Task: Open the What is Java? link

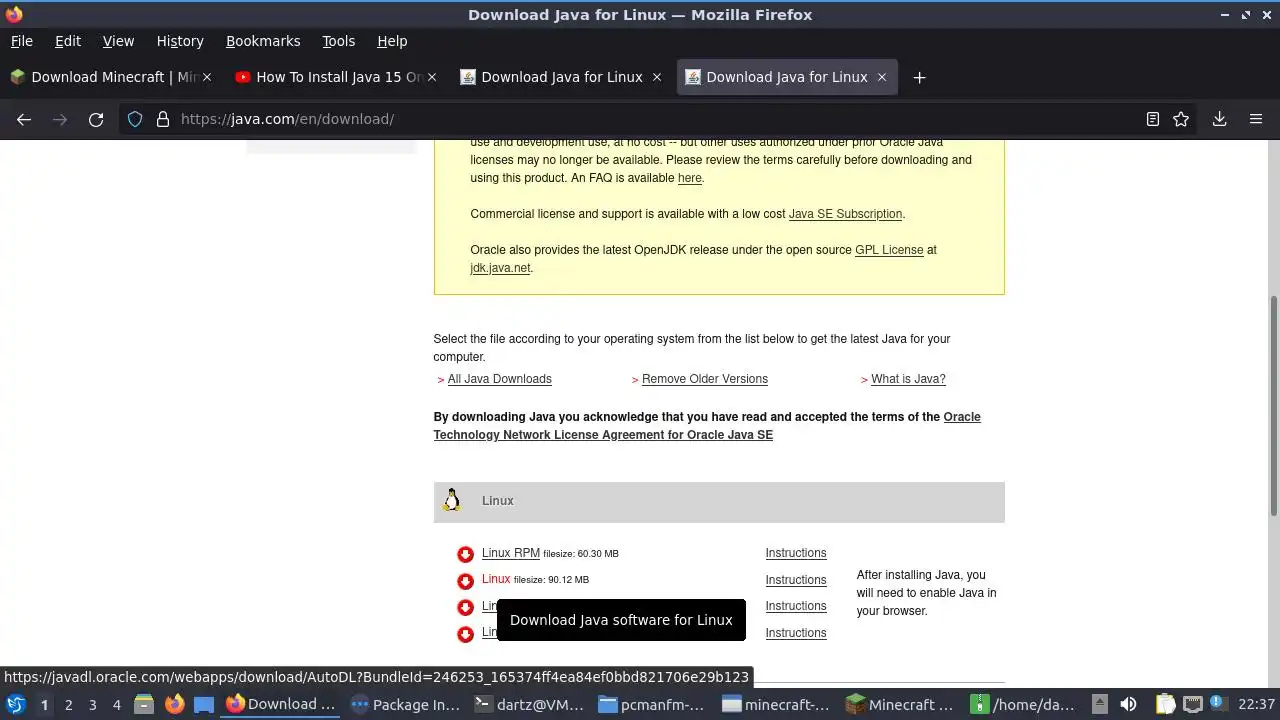Action: point(908,379)
